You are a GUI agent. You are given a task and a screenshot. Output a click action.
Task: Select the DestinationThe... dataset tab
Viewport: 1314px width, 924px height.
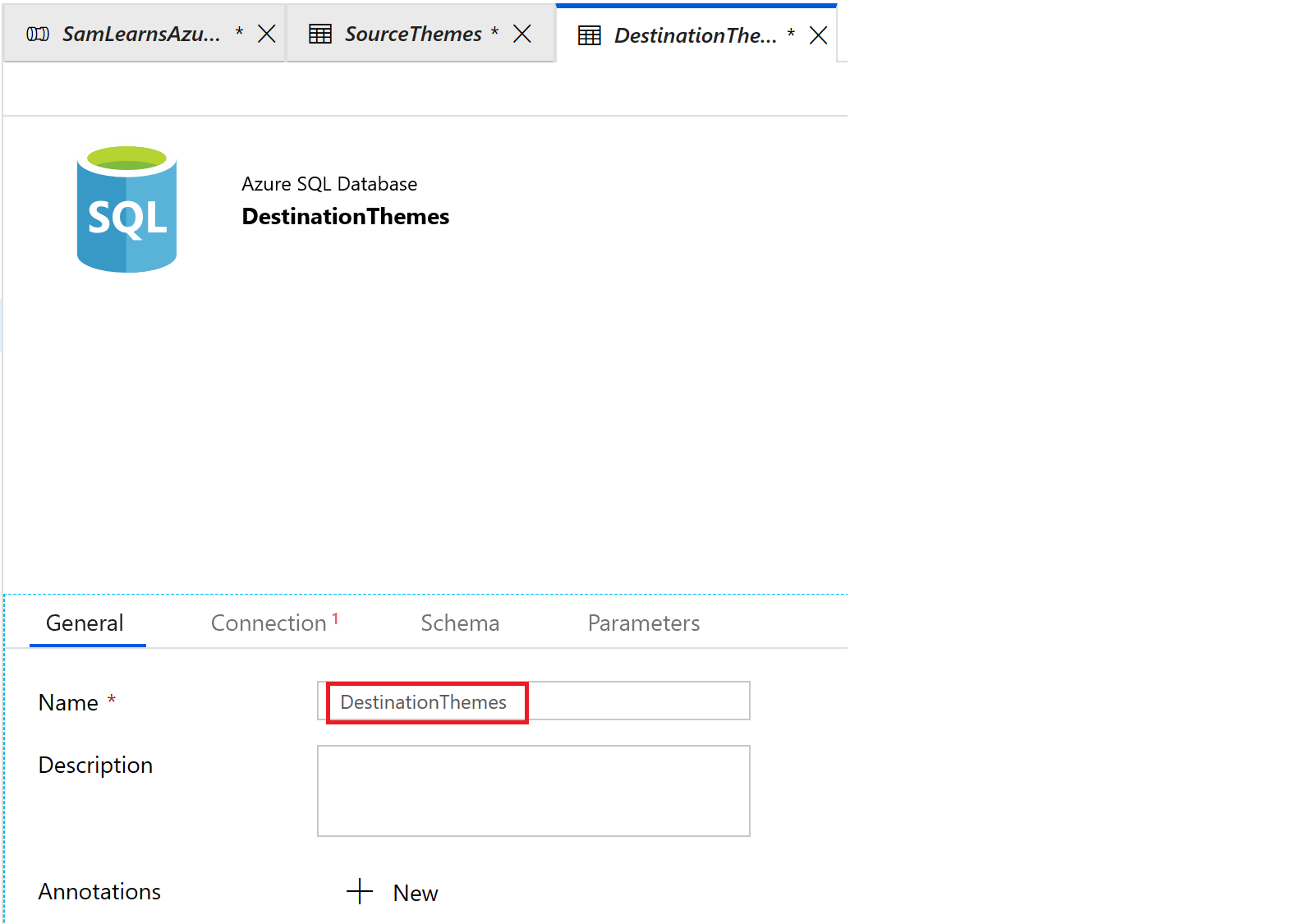click(695, 35)
